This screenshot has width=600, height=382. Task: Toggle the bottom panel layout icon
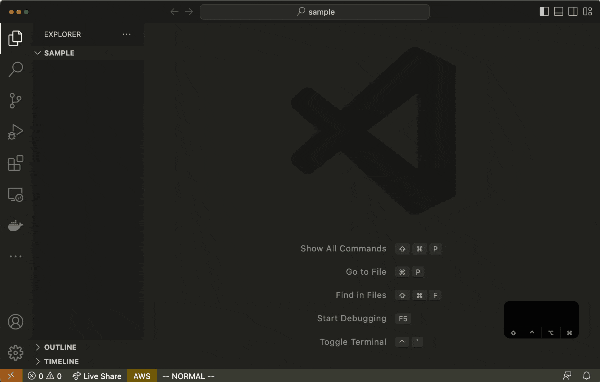558,11
